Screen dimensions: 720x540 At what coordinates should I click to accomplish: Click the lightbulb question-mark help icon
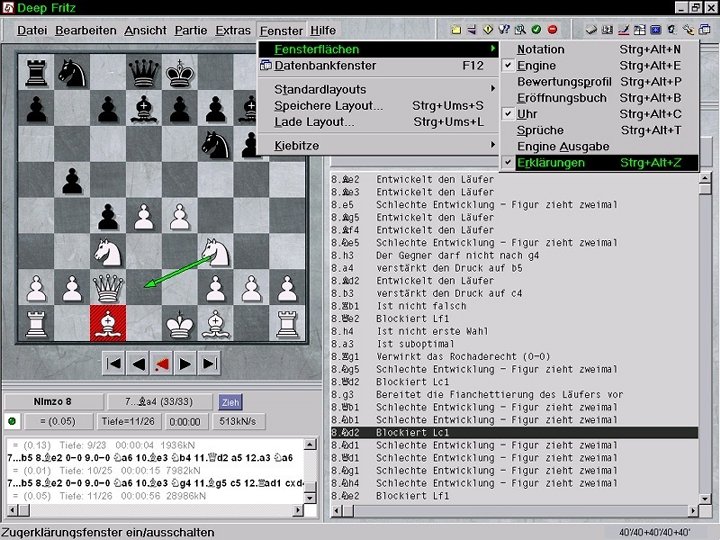[x=504, y=30]
